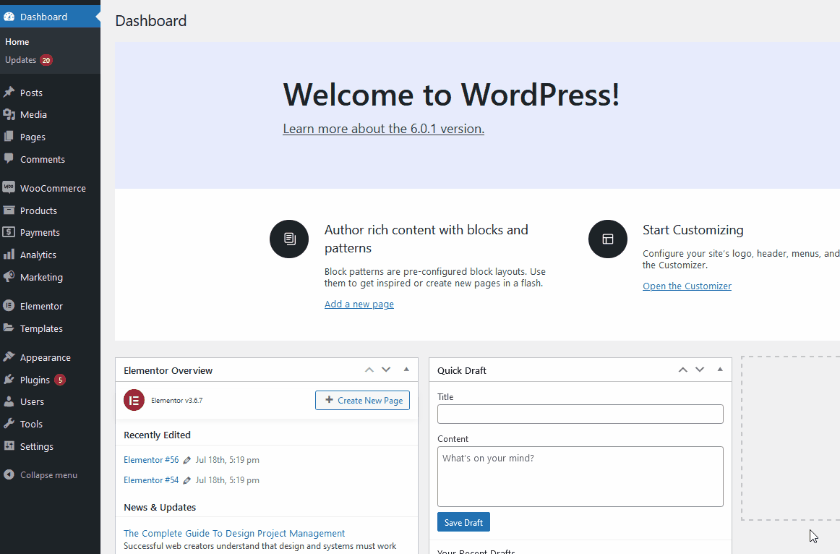Open the Templates menu label
840x554 pixels.
[x=41, y=329]
